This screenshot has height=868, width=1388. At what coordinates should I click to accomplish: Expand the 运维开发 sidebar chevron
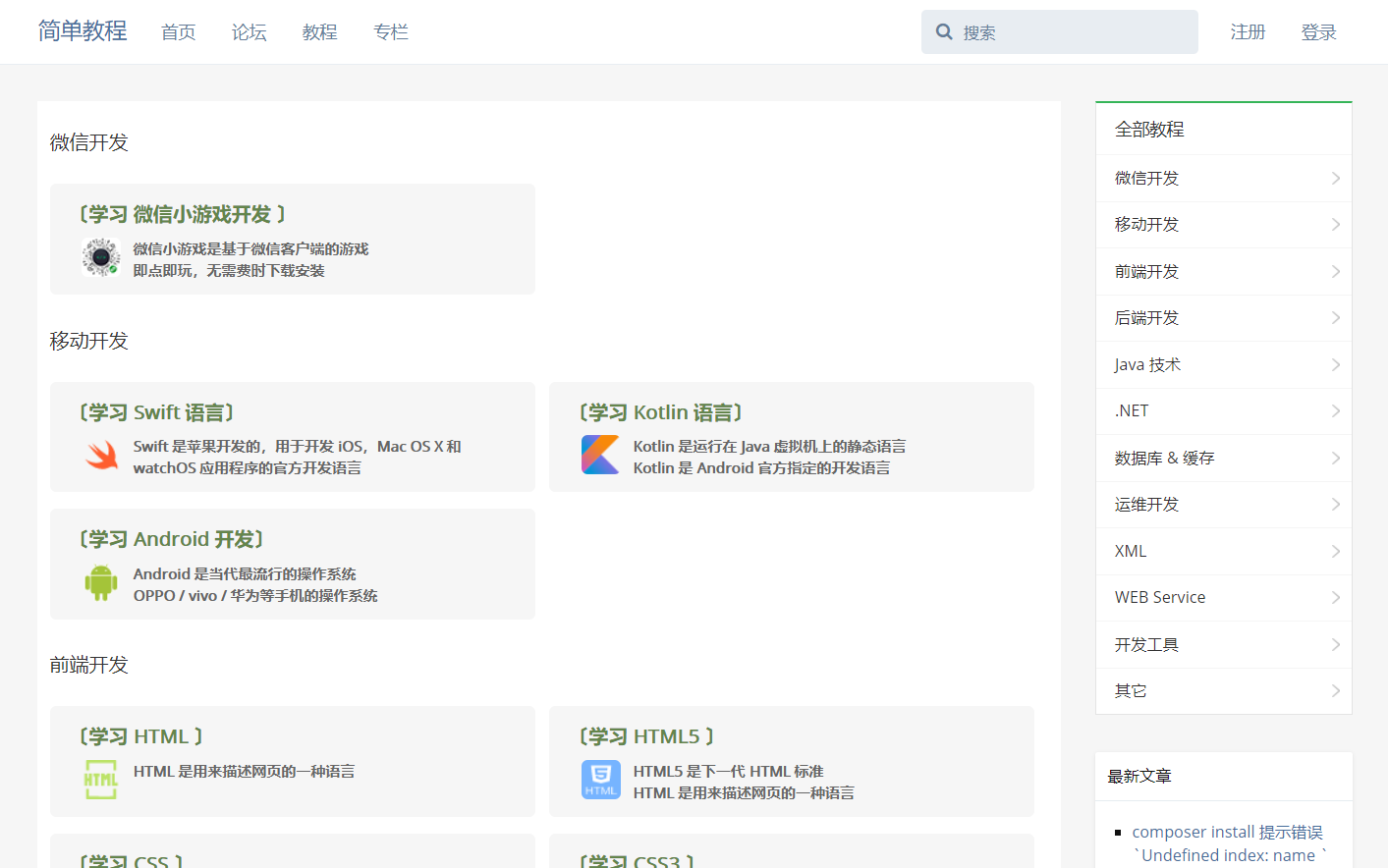1336,504
